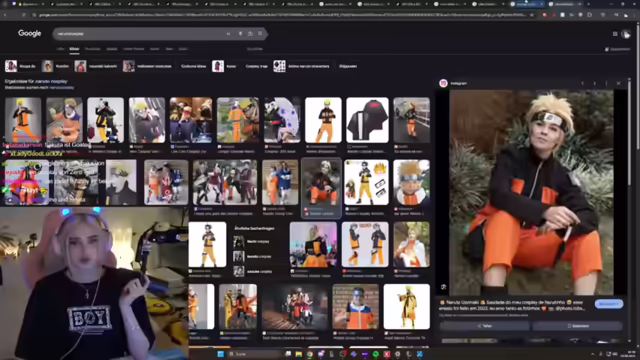
Task: Close the Instagram image preview panel
Action: [618, 83]
